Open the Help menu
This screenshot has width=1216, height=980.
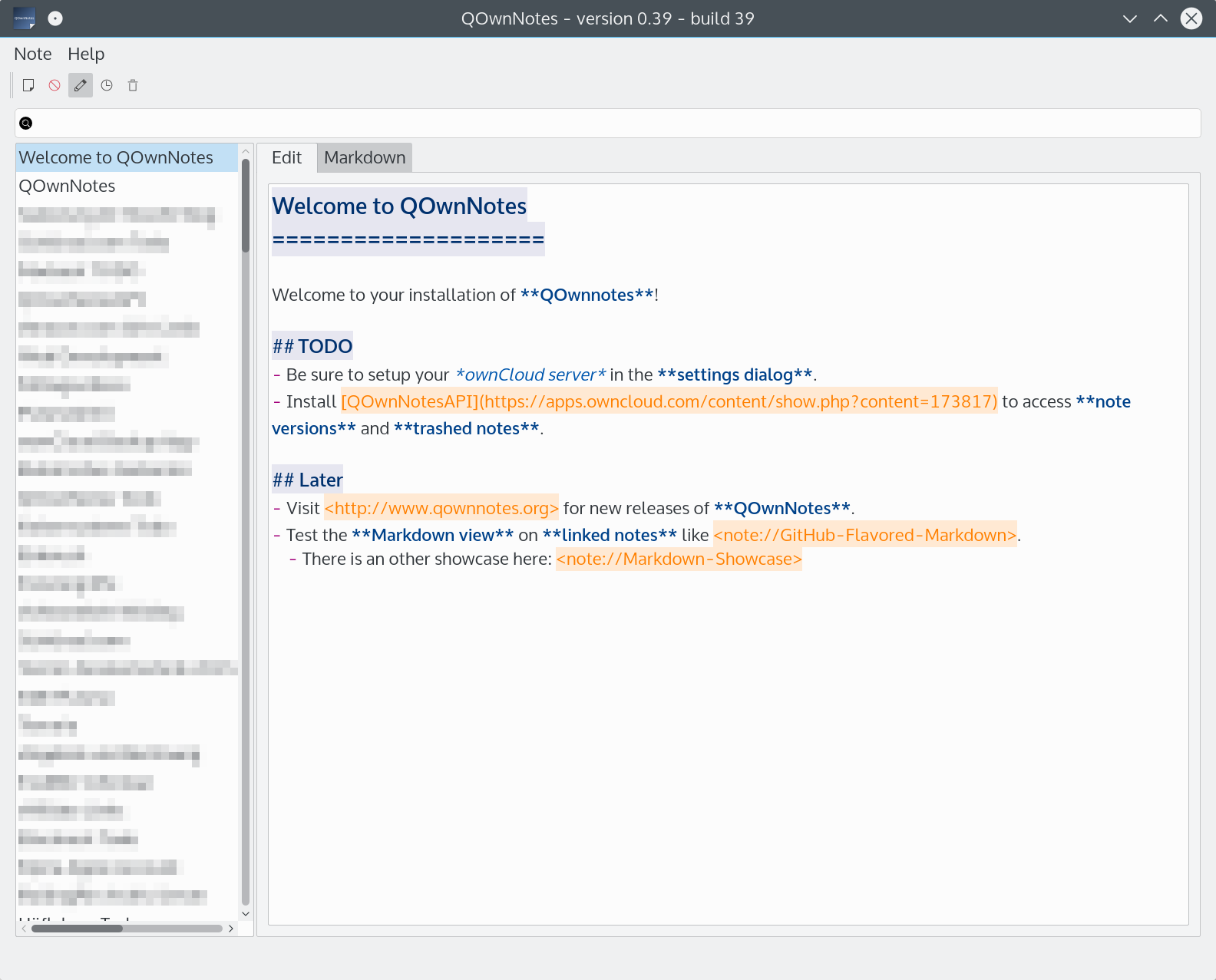click(x=86, y=54)
